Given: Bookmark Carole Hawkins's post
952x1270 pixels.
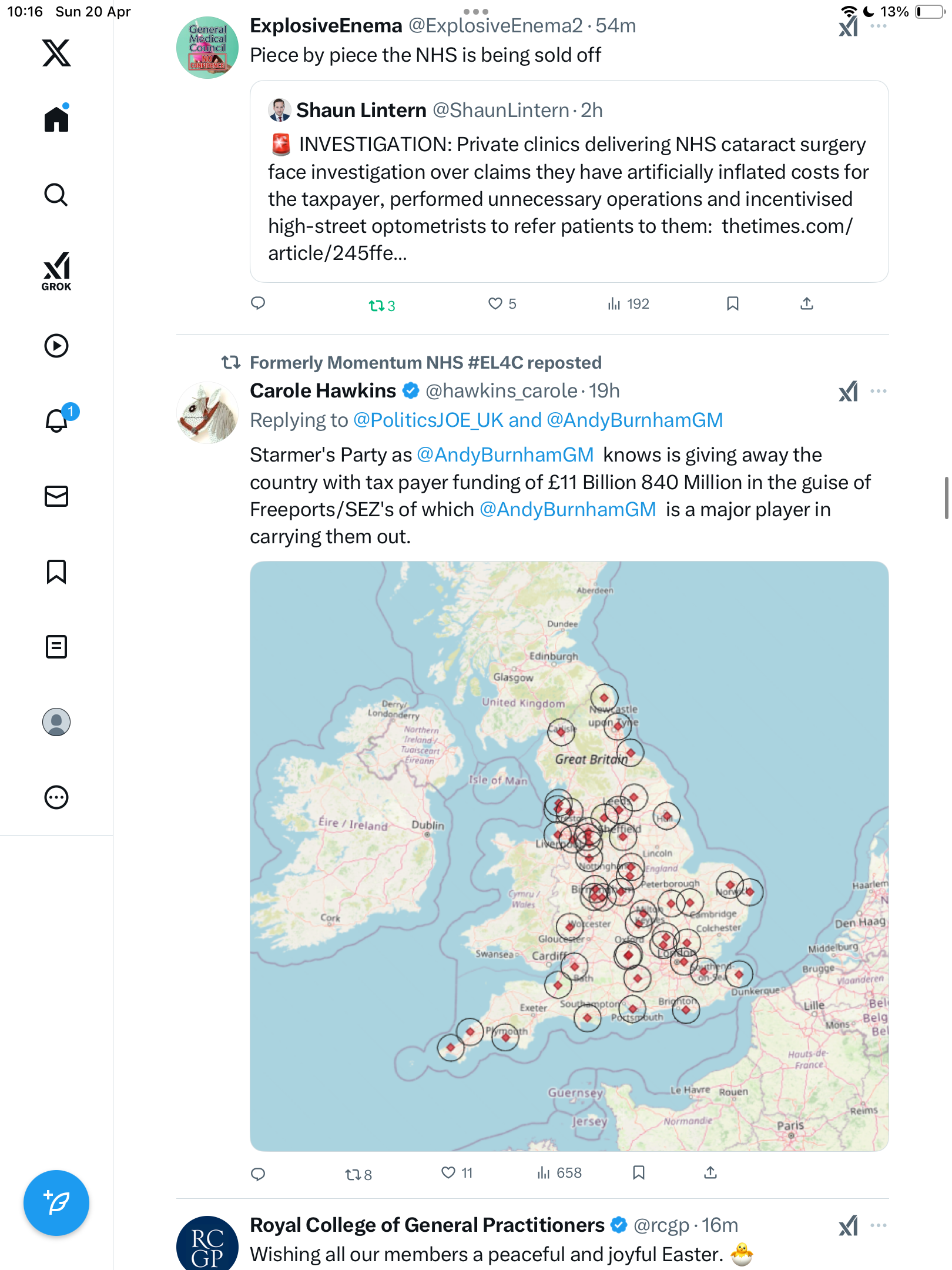Looking at the screenshot, I should pos(639,1173).
